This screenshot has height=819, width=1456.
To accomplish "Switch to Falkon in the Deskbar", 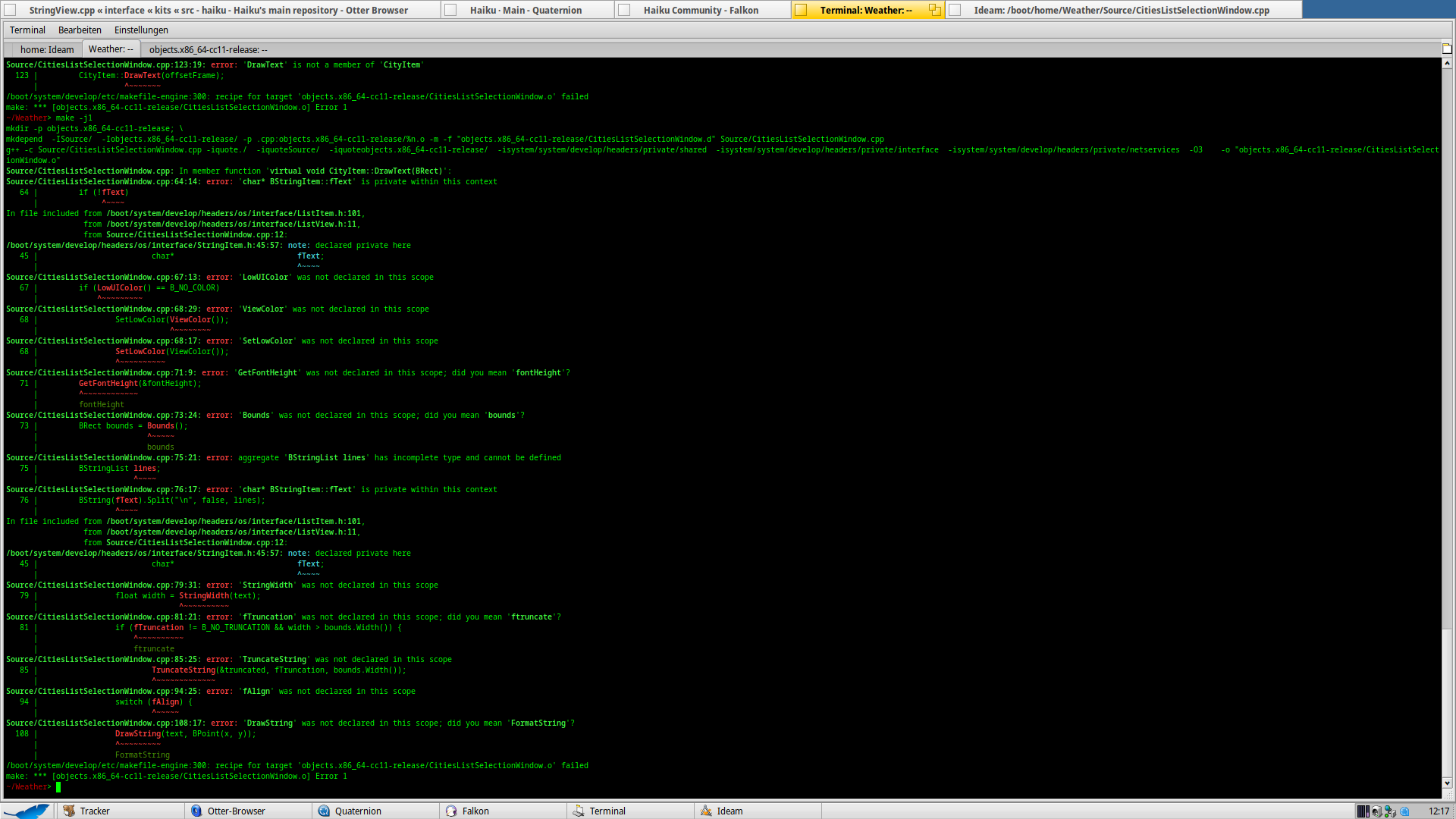I will coord(502,811).
